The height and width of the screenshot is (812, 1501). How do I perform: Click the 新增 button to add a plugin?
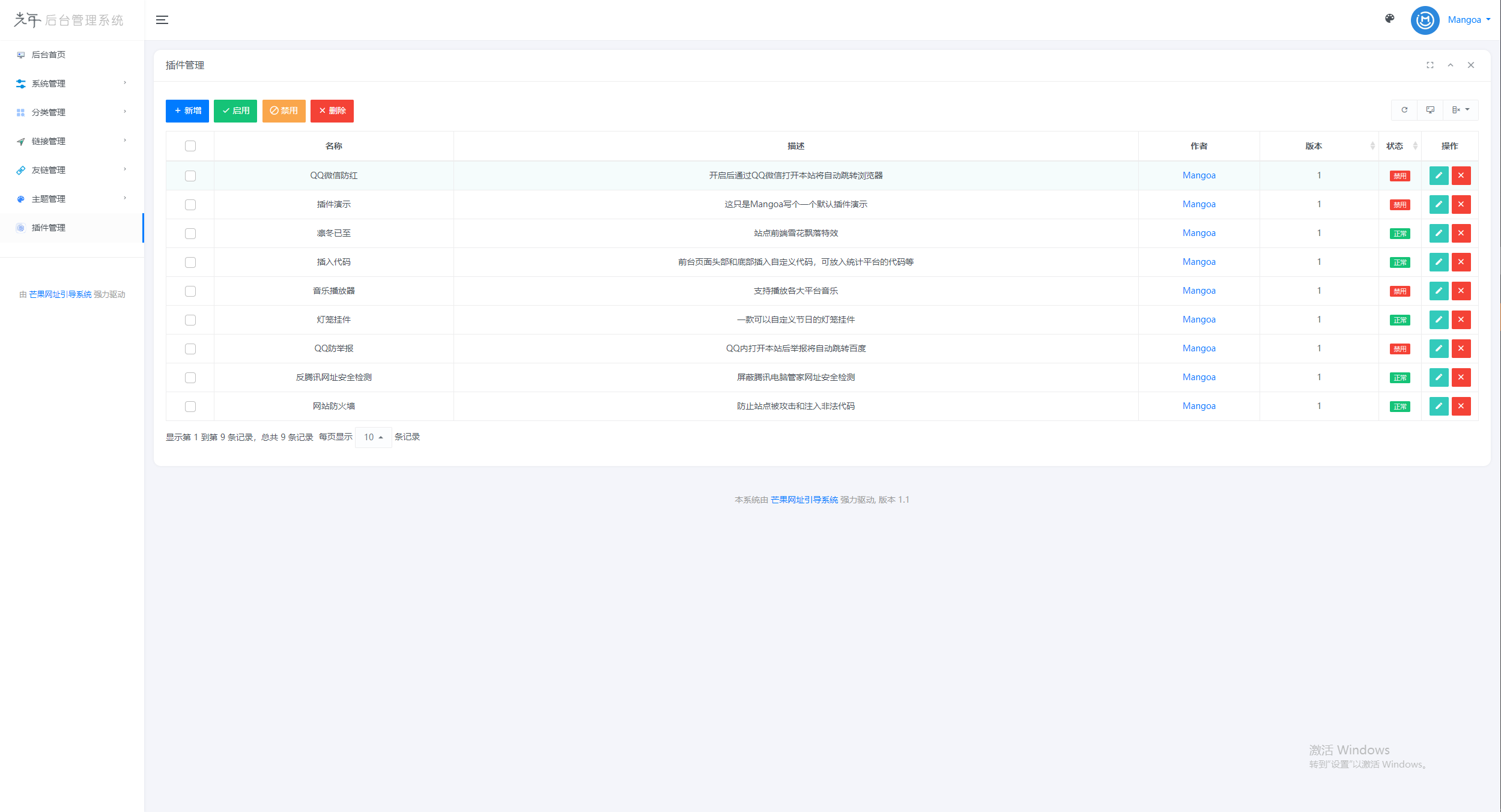point(187,111)
